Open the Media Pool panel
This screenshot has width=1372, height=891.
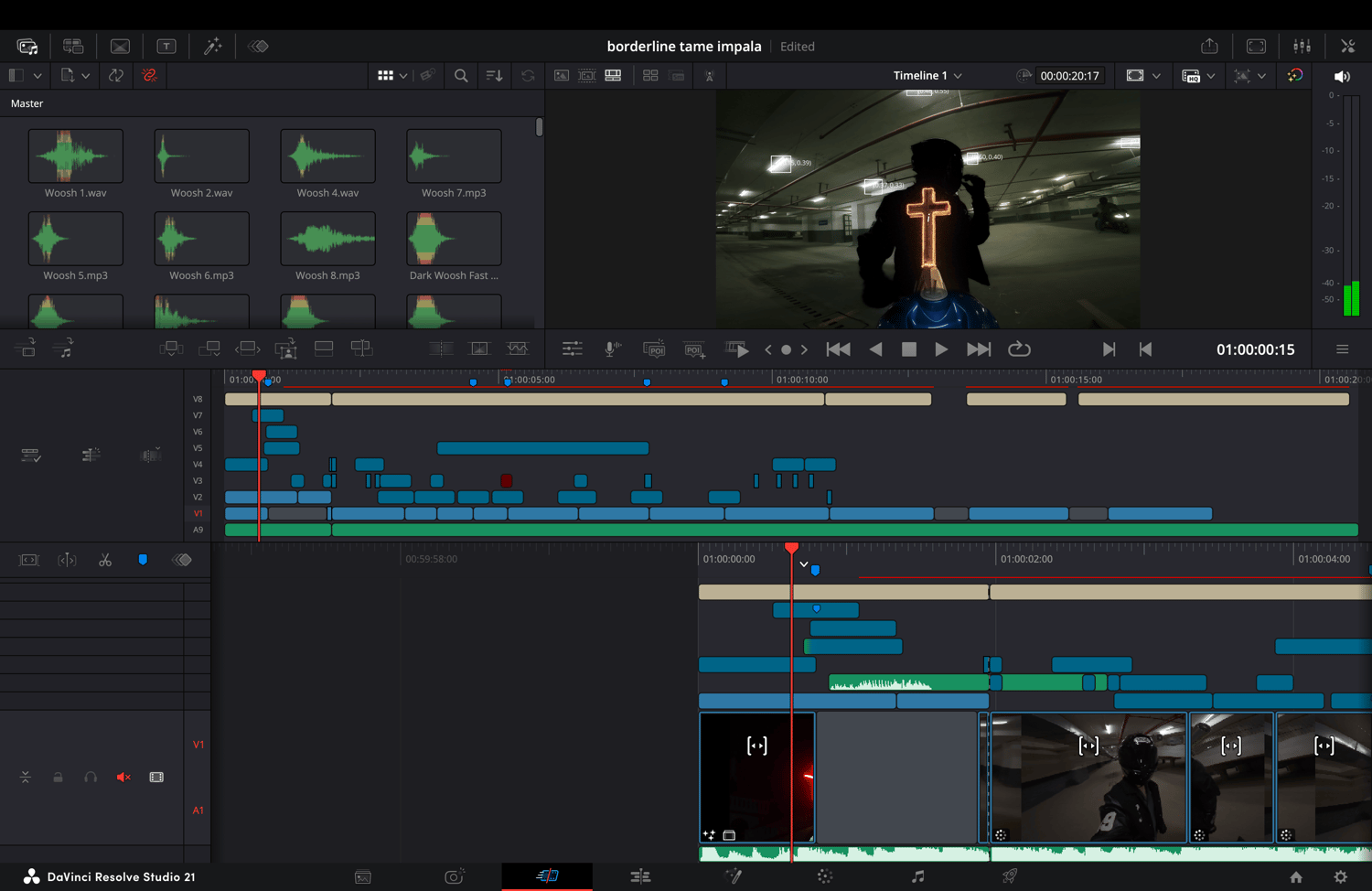(x=27, y=46)
